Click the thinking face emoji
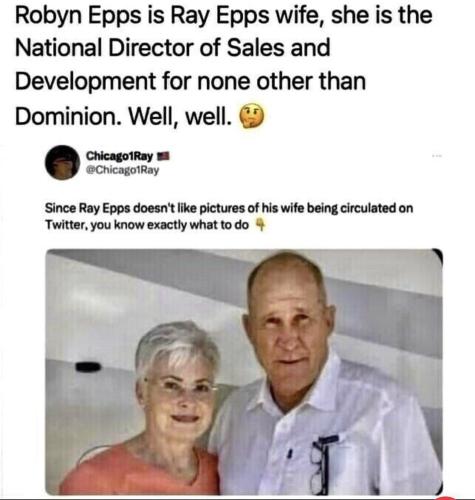This screenshot has height=500, width=475. (x=252, y=116)
